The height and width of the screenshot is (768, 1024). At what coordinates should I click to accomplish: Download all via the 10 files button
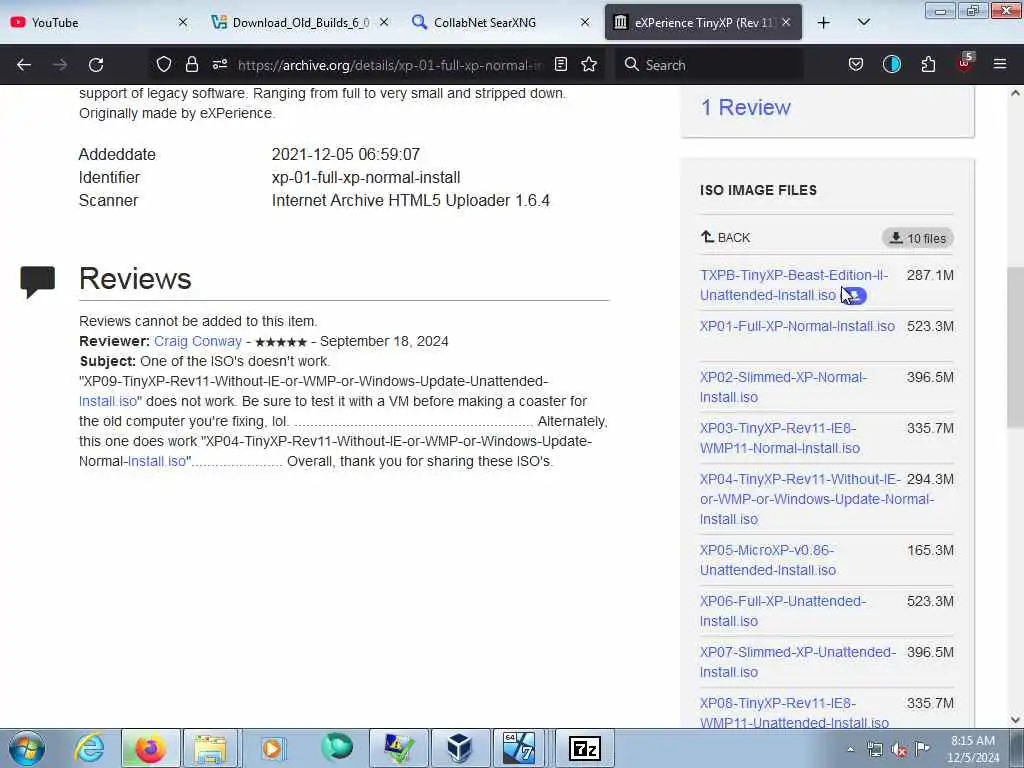click(918, 238)
